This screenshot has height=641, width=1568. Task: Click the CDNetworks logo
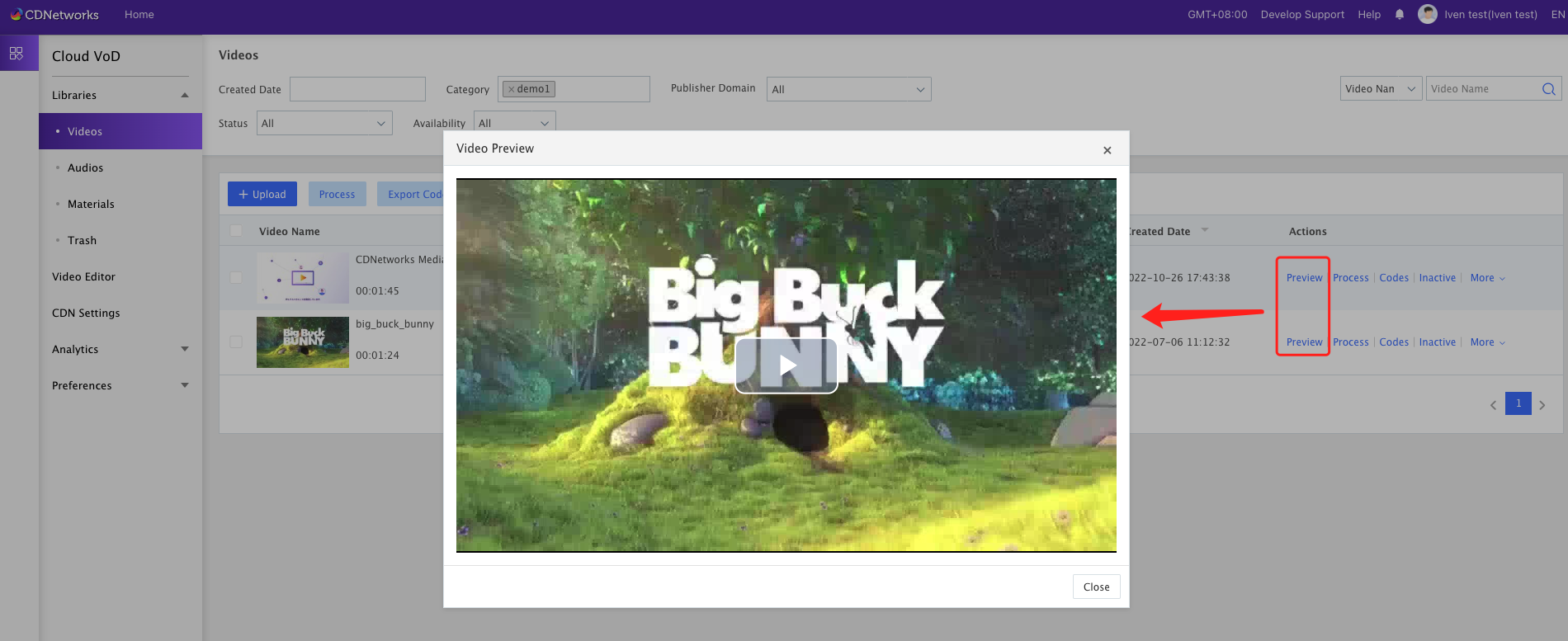[x=54, y=14]
